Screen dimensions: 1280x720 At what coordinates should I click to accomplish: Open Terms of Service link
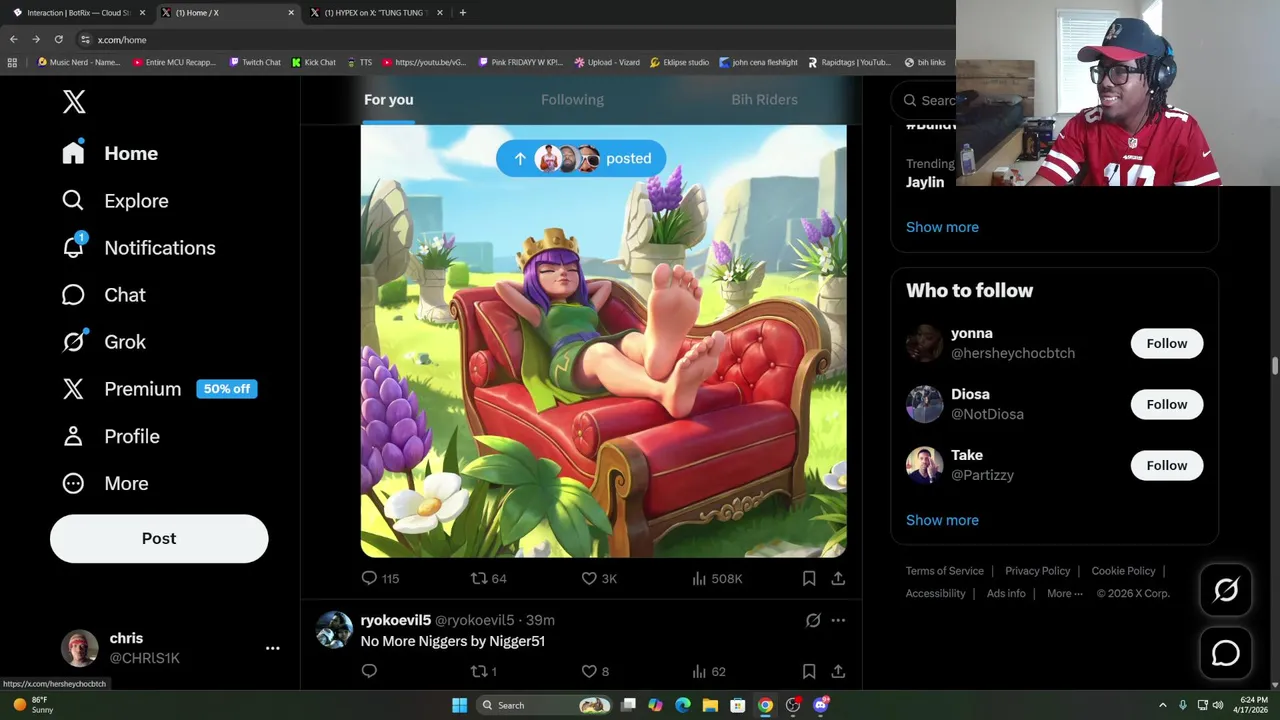(945, 571)
